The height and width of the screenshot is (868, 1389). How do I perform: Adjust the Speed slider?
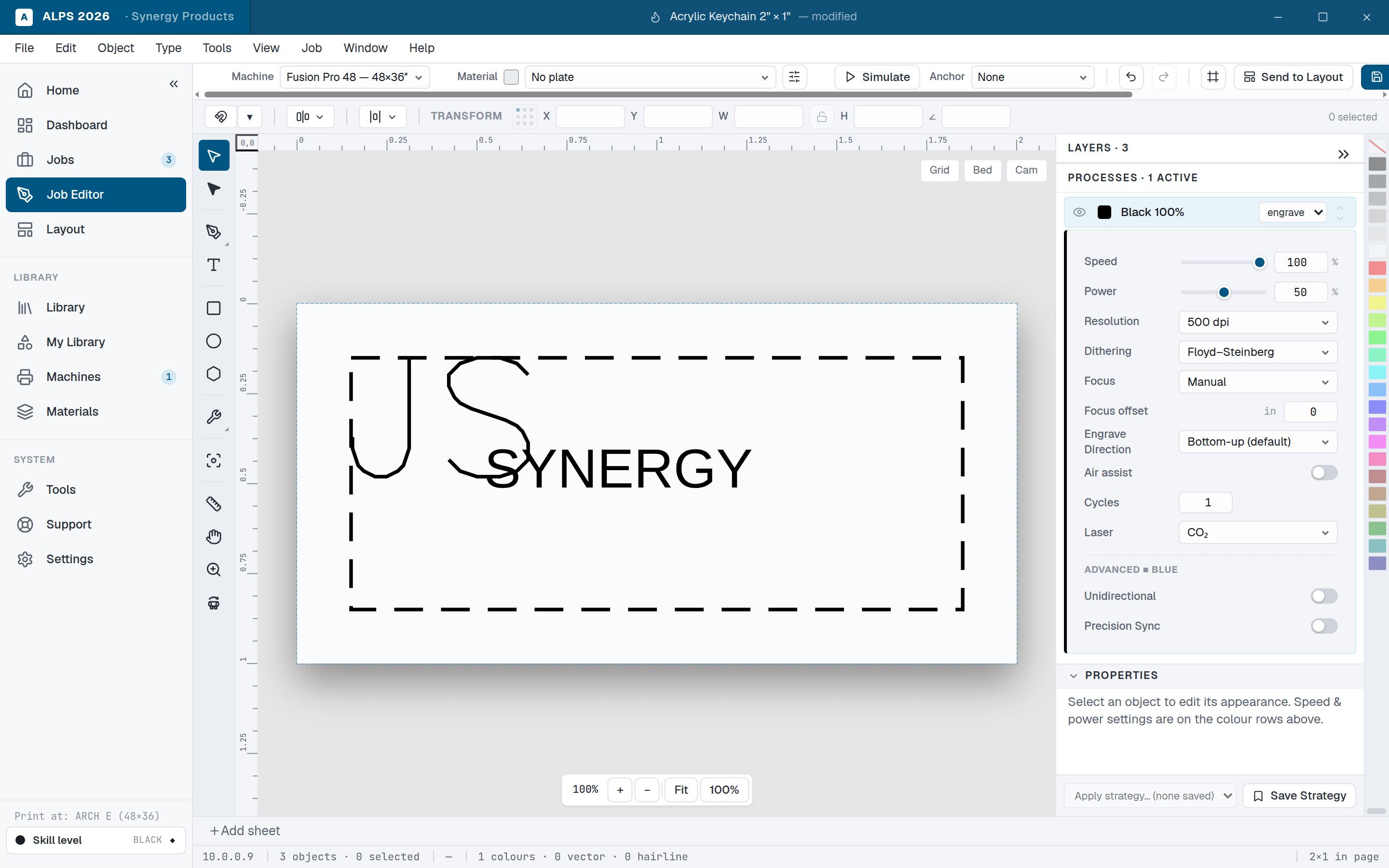pyautogui.click(x=1223, y=262)
